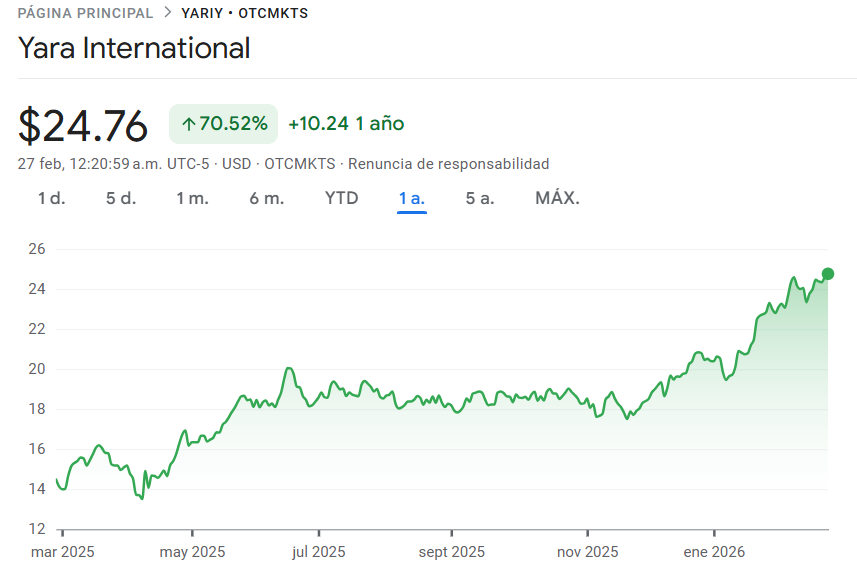This screenshot has height=579, width=857.
Task: Click the 20 y-axis value
Action: pos(37,369)
